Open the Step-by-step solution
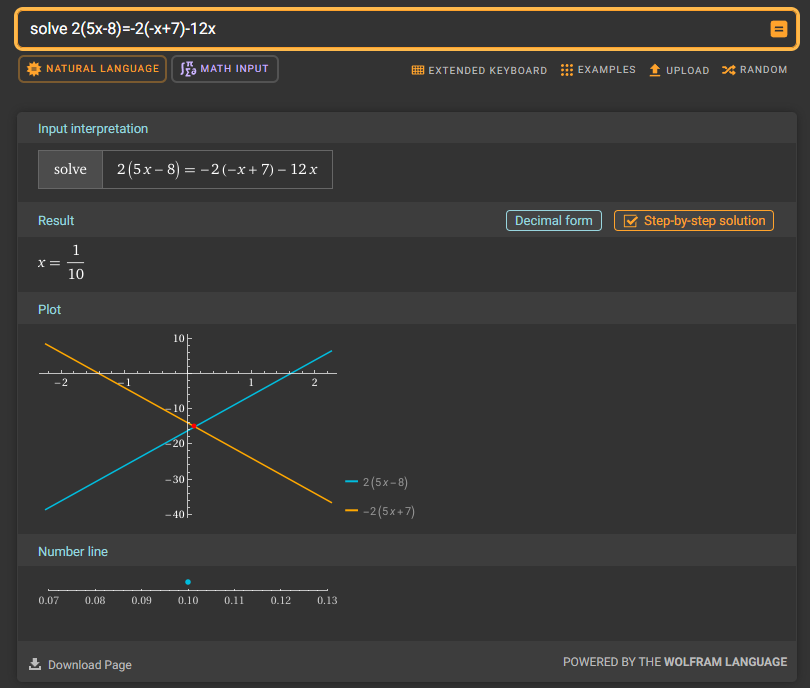This screenshot has height=688, width=810. (694, 221)
